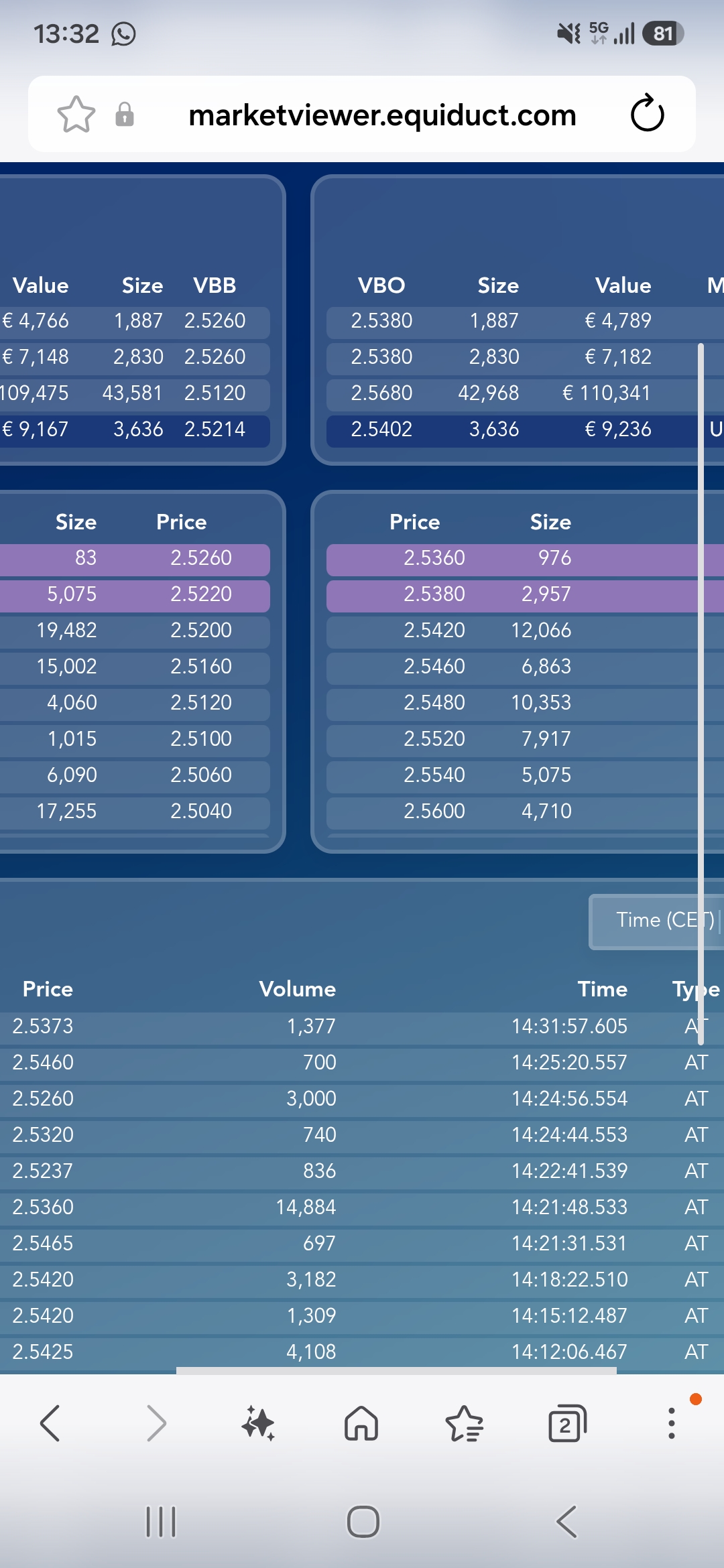Toggle the Time (CET) button
724x1568 pixels.
[x=657, y=921]
